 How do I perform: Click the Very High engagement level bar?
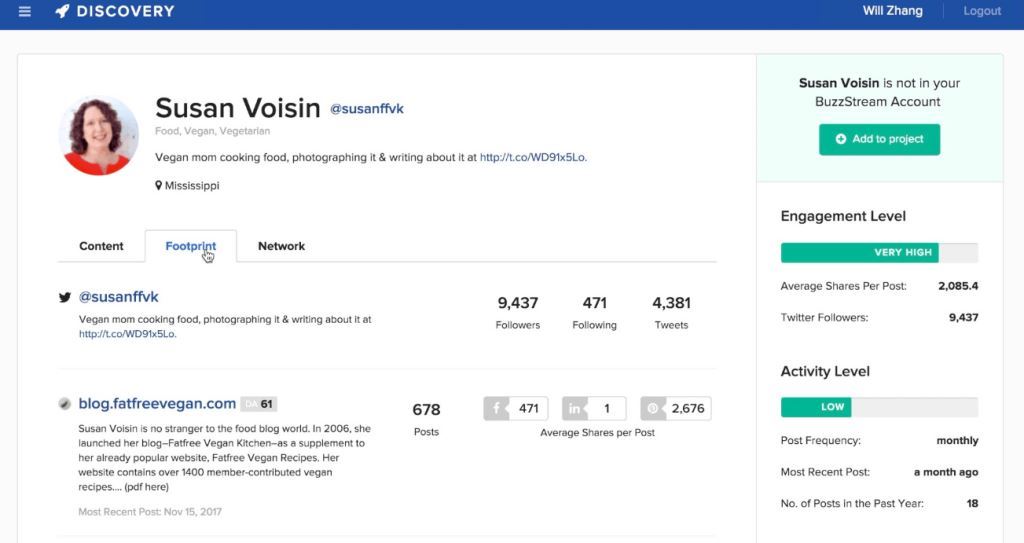(879, 253)
